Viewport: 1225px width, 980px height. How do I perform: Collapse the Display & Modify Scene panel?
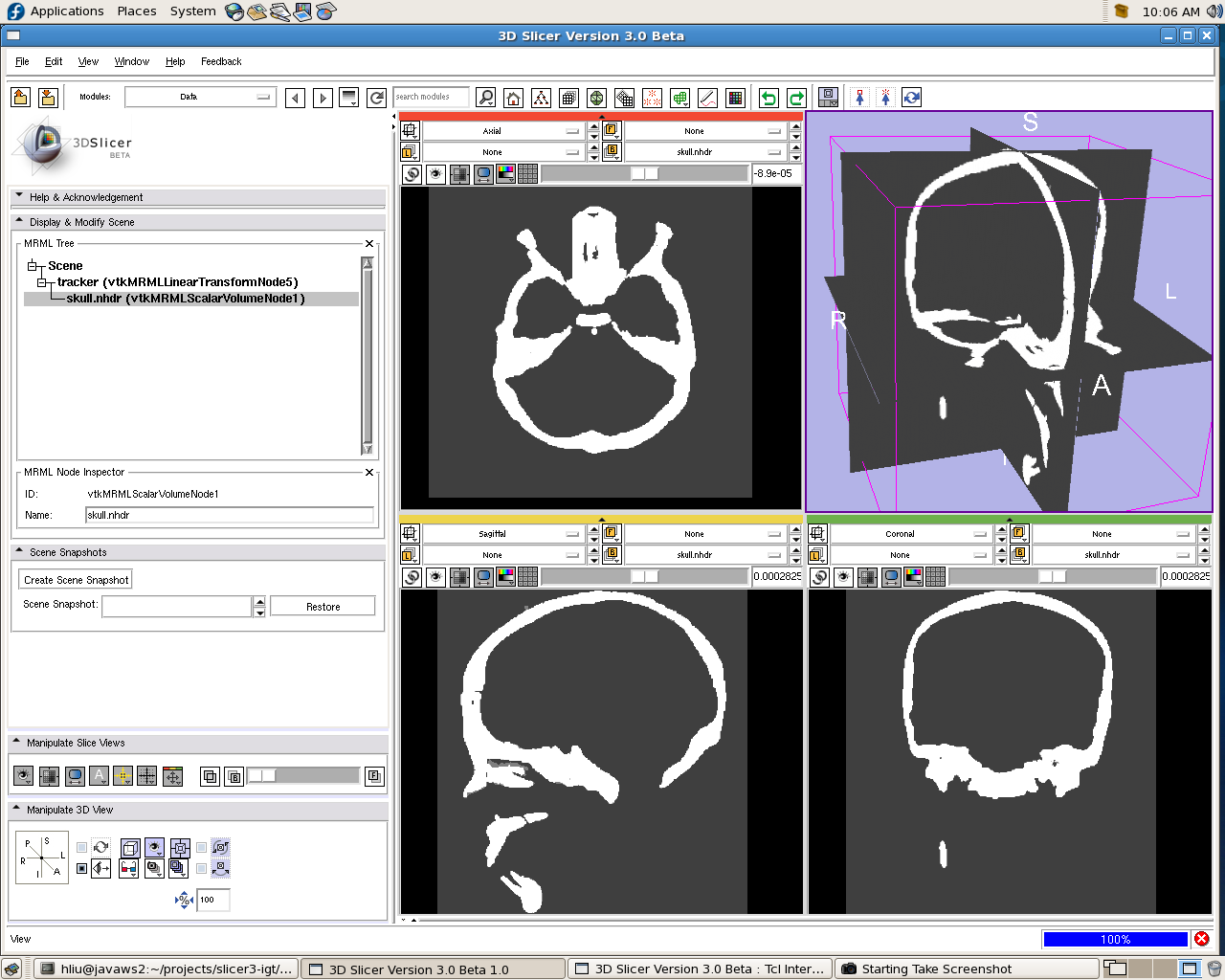point(19,222)
